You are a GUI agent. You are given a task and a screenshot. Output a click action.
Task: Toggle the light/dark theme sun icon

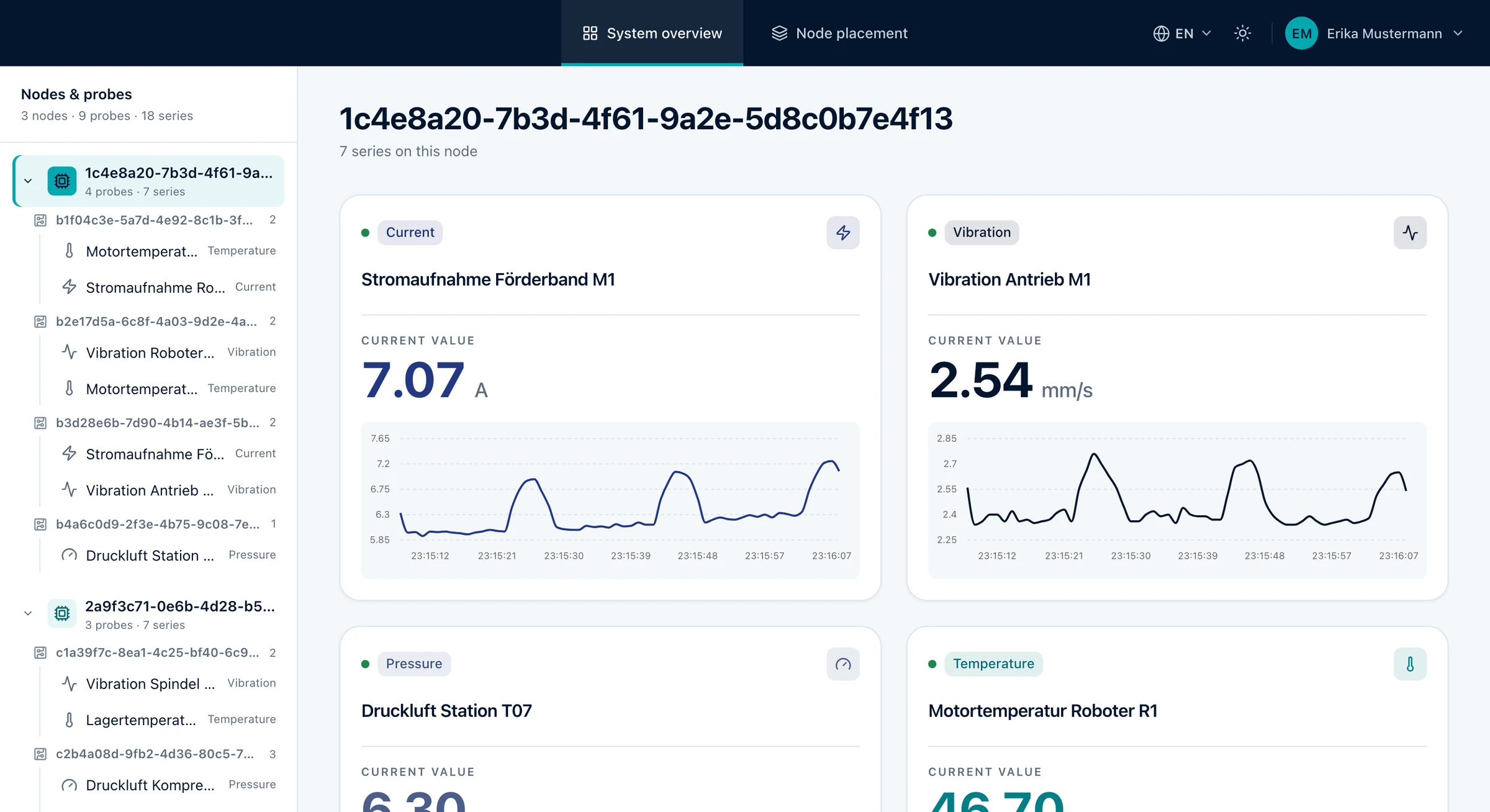click(1242, 34)
